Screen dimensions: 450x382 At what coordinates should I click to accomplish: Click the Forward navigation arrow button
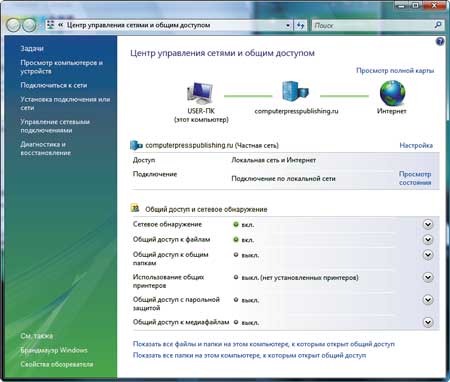point(29,25)
